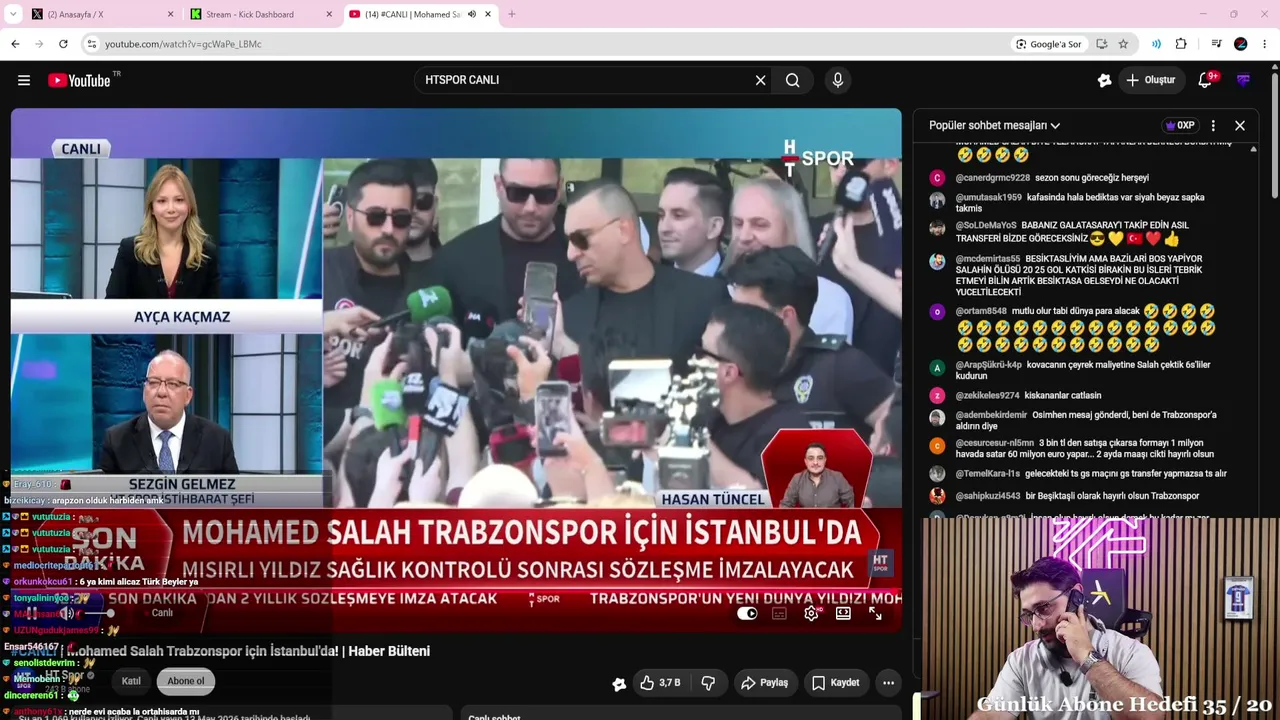The height and width of the screenshot is (720, 1280).
Task: Open the install app icon in address bar
Action: (1101, 44)
